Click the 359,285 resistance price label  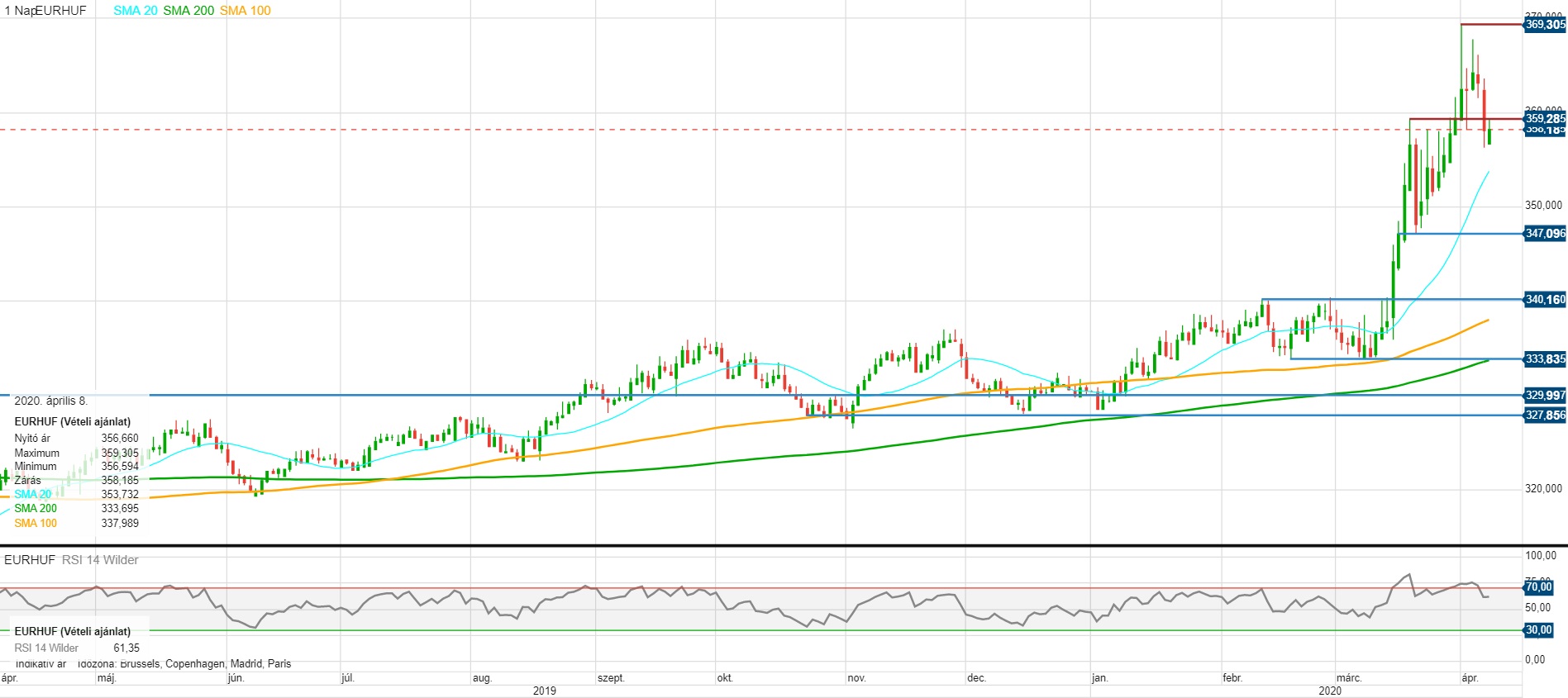coord(1545,119)
